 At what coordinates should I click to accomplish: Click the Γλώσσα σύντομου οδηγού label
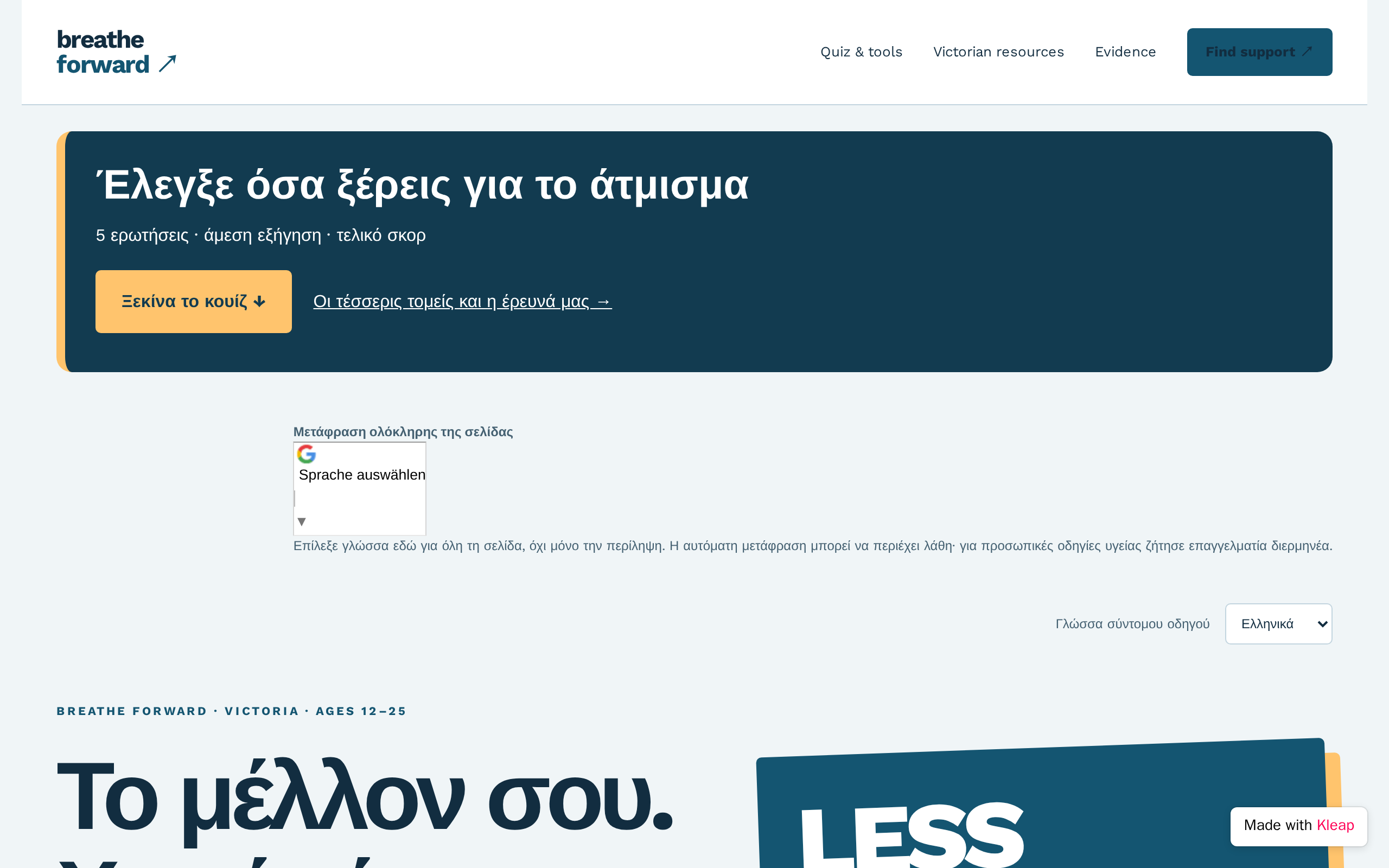coord(1132,623)
